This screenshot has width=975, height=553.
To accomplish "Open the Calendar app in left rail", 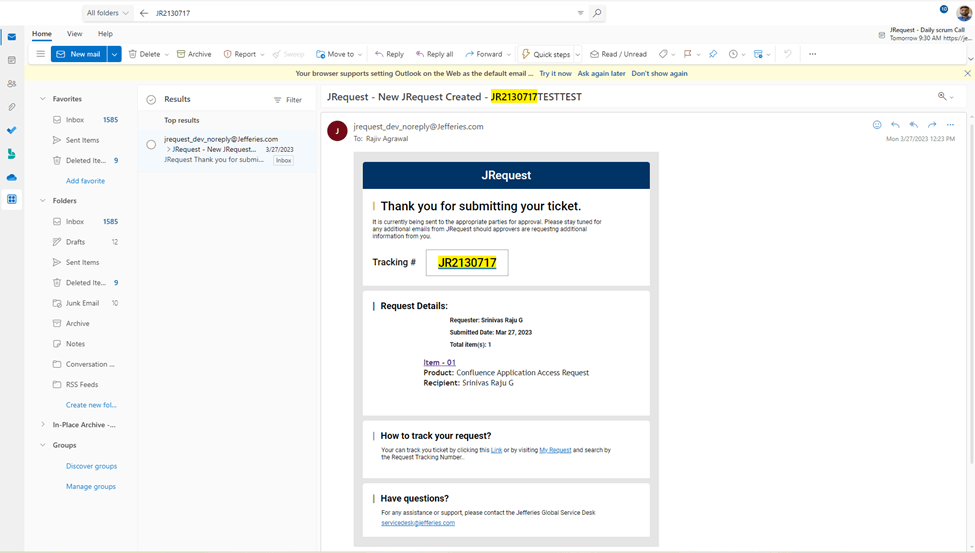I will tap(12, 60).
